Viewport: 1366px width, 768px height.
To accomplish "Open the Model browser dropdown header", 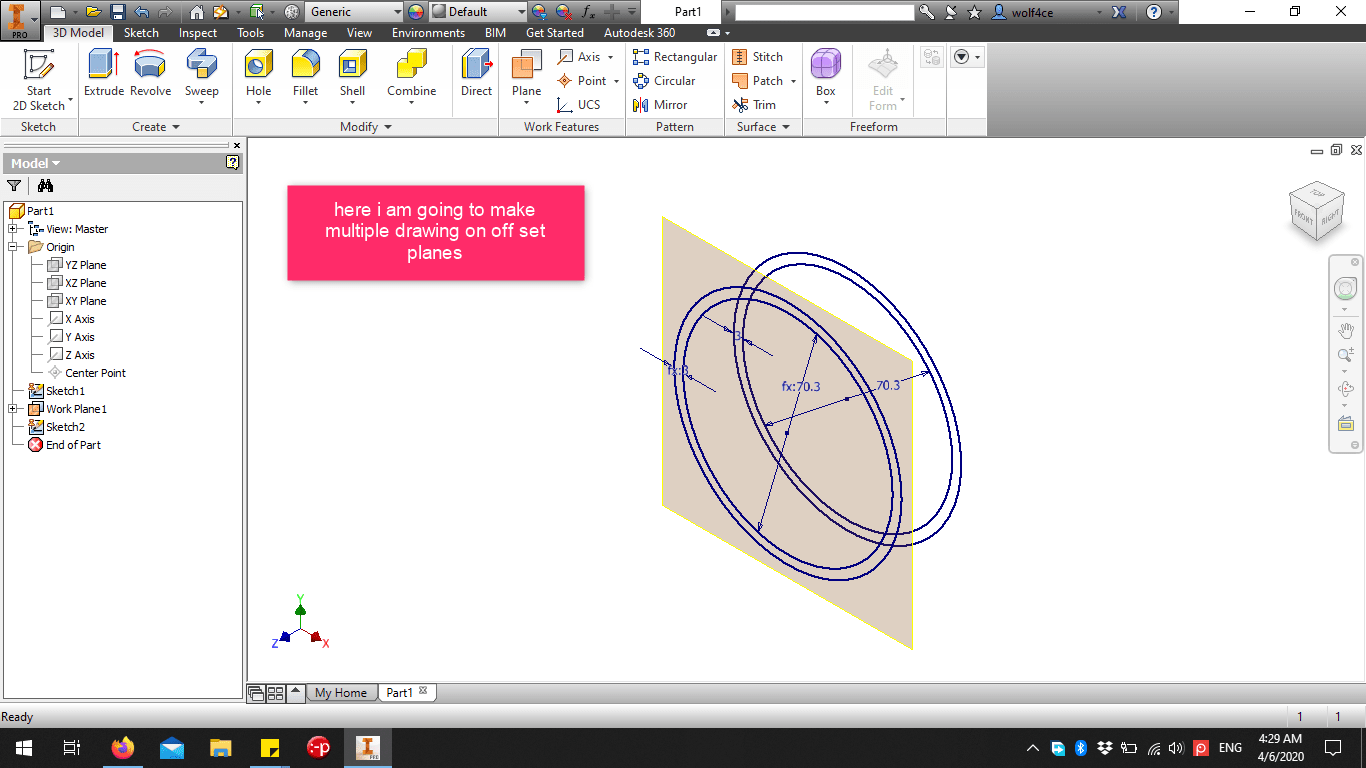I will click(36, 163).
